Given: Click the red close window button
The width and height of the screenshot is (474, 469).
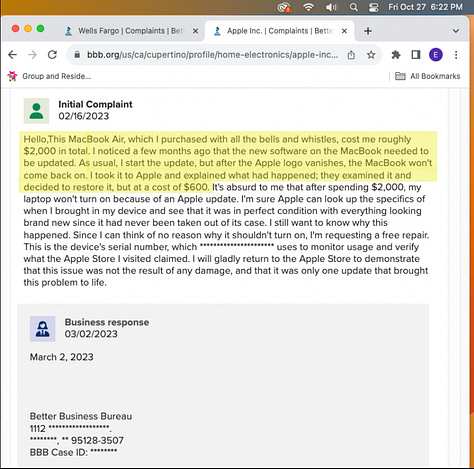Looking at the screenshot, I should [15, 29].
